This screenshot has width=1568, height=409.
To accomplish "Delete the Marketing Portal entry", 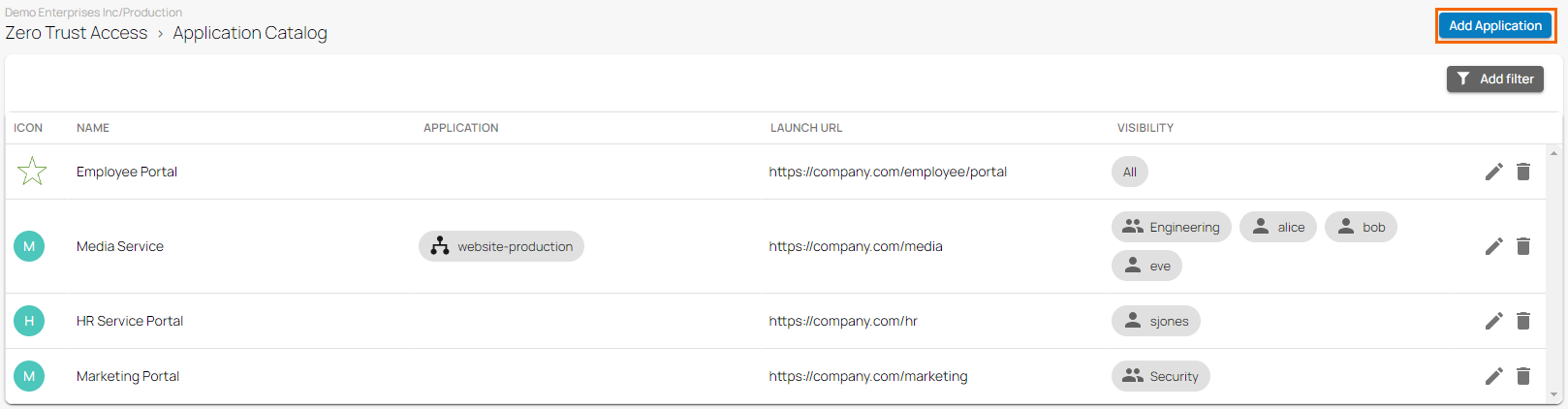I will click(1523, 376).
